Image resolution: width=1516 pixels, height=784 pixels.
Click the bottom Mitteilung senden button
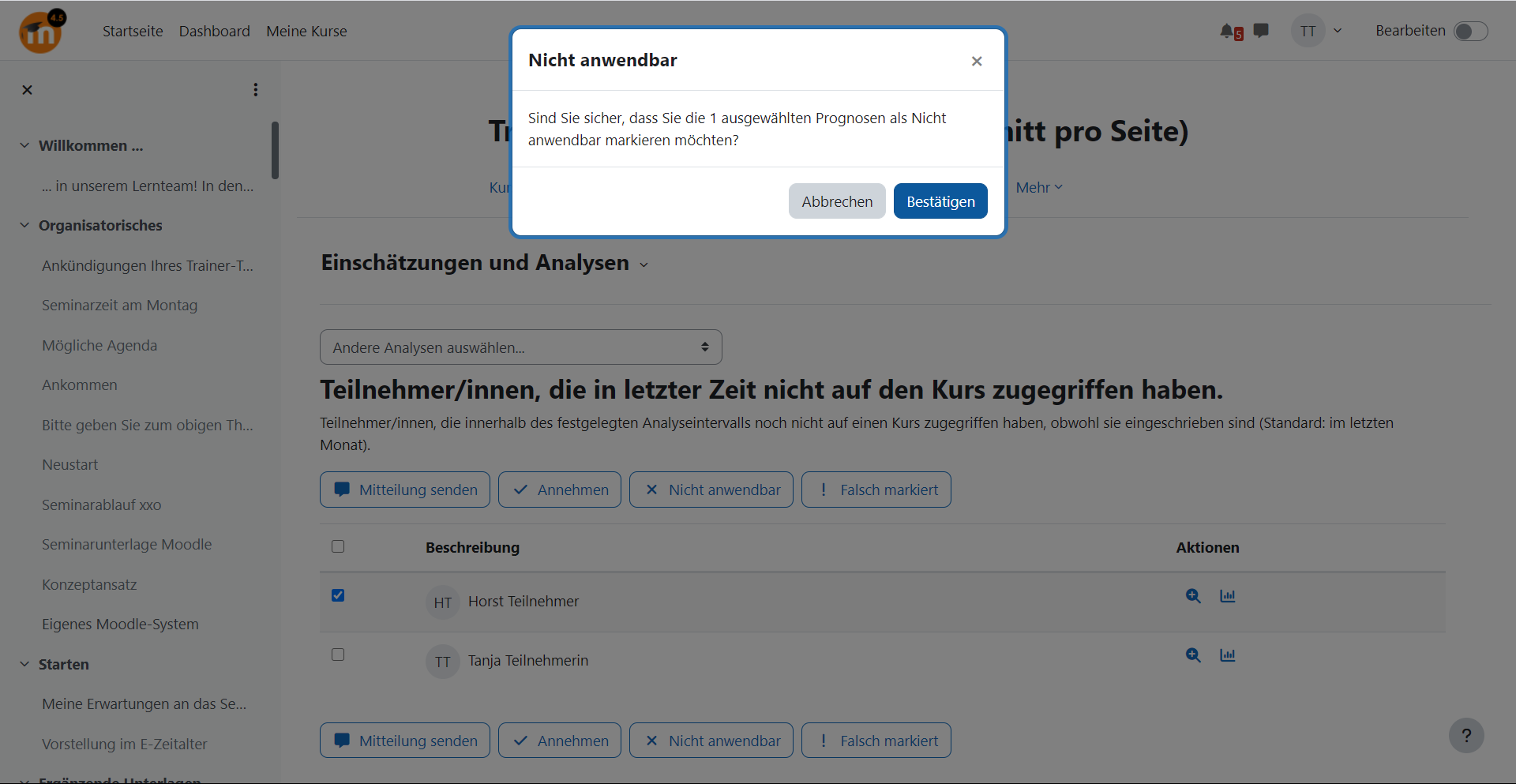405,741
